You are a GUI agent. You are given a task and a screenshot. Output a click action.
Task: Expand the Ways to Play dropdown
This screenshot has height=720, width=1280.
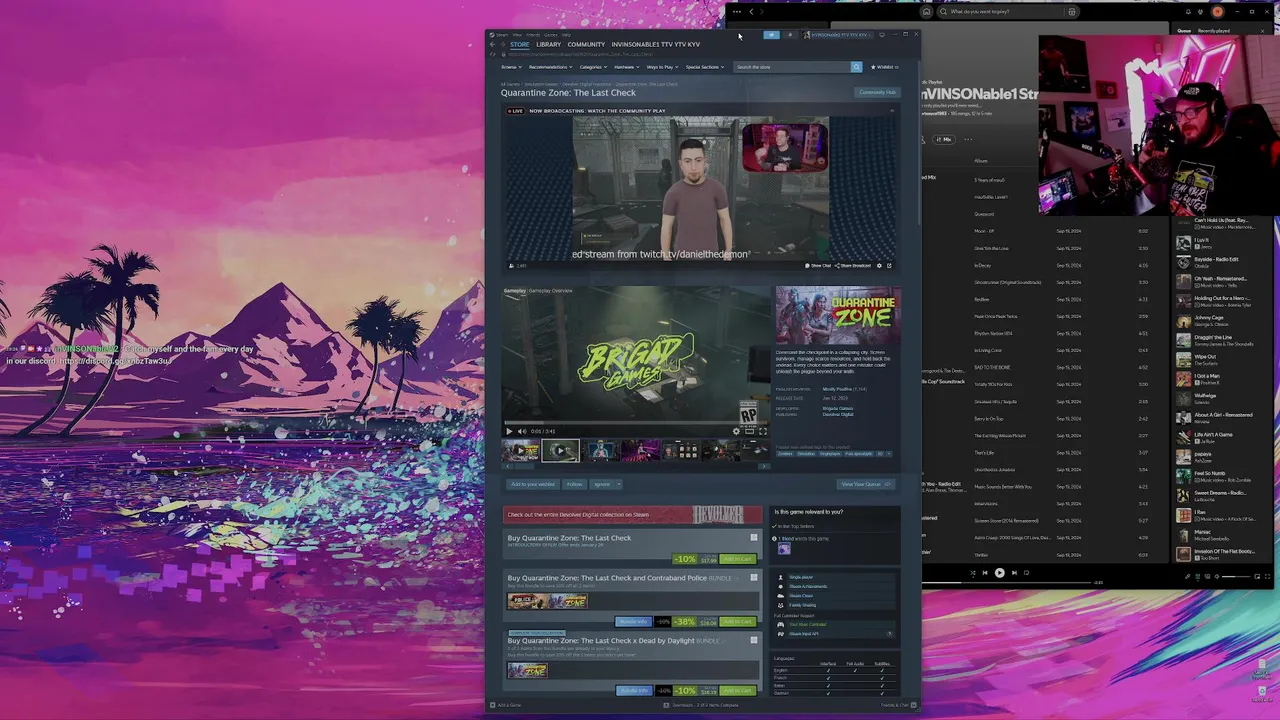663,67
